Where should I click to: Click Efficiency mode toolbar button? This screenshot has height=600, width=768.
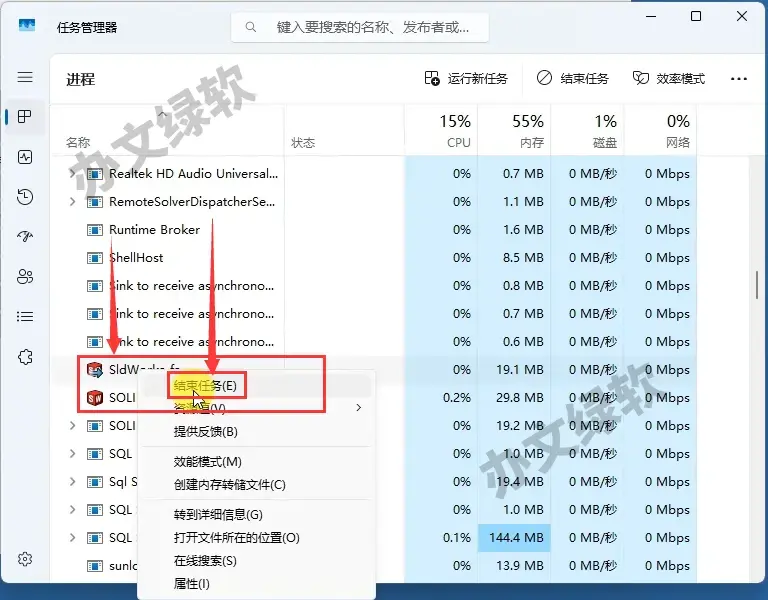pyautogui.click(x=669, y=78)
